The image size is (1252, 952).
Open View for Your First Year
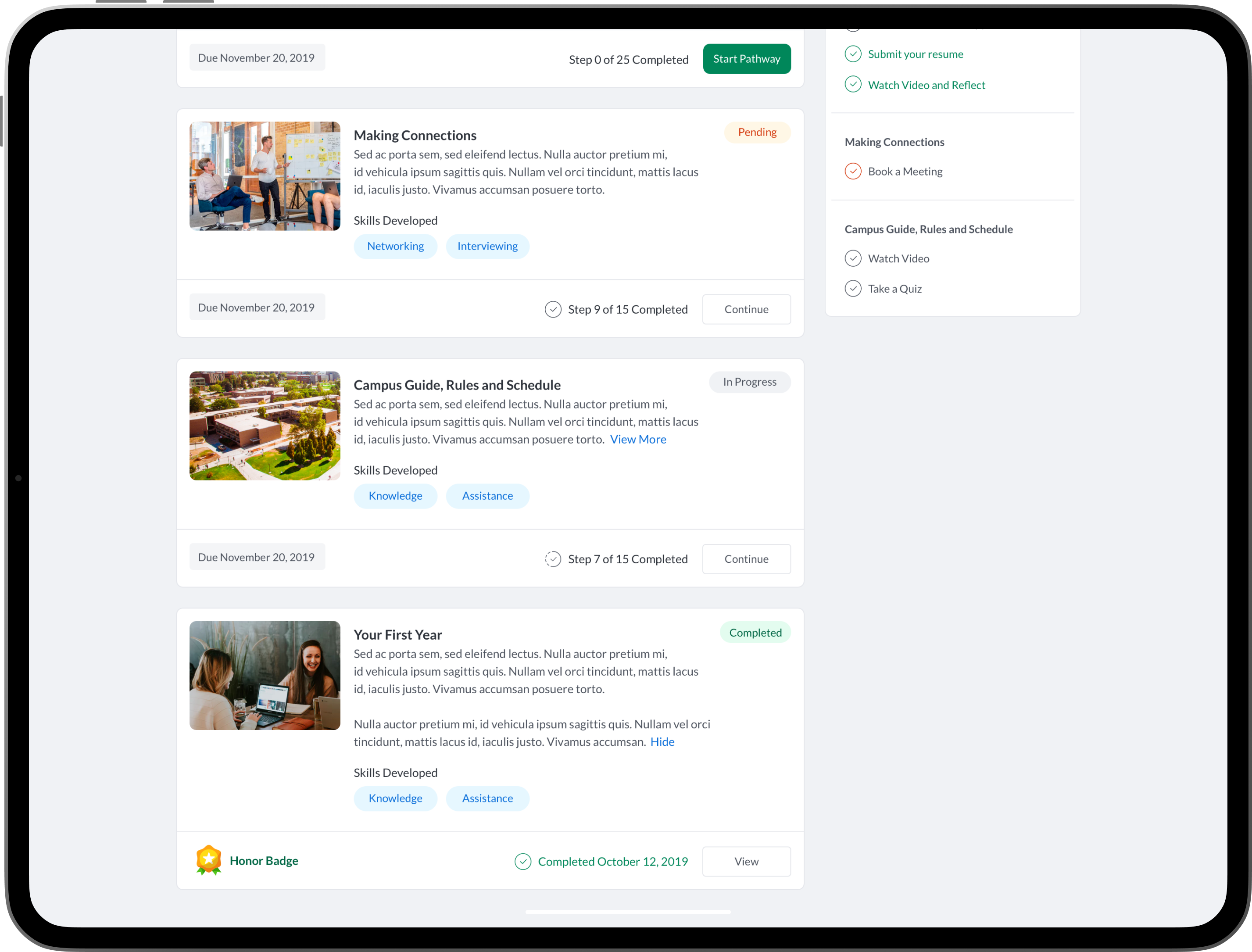coord(746,861)
